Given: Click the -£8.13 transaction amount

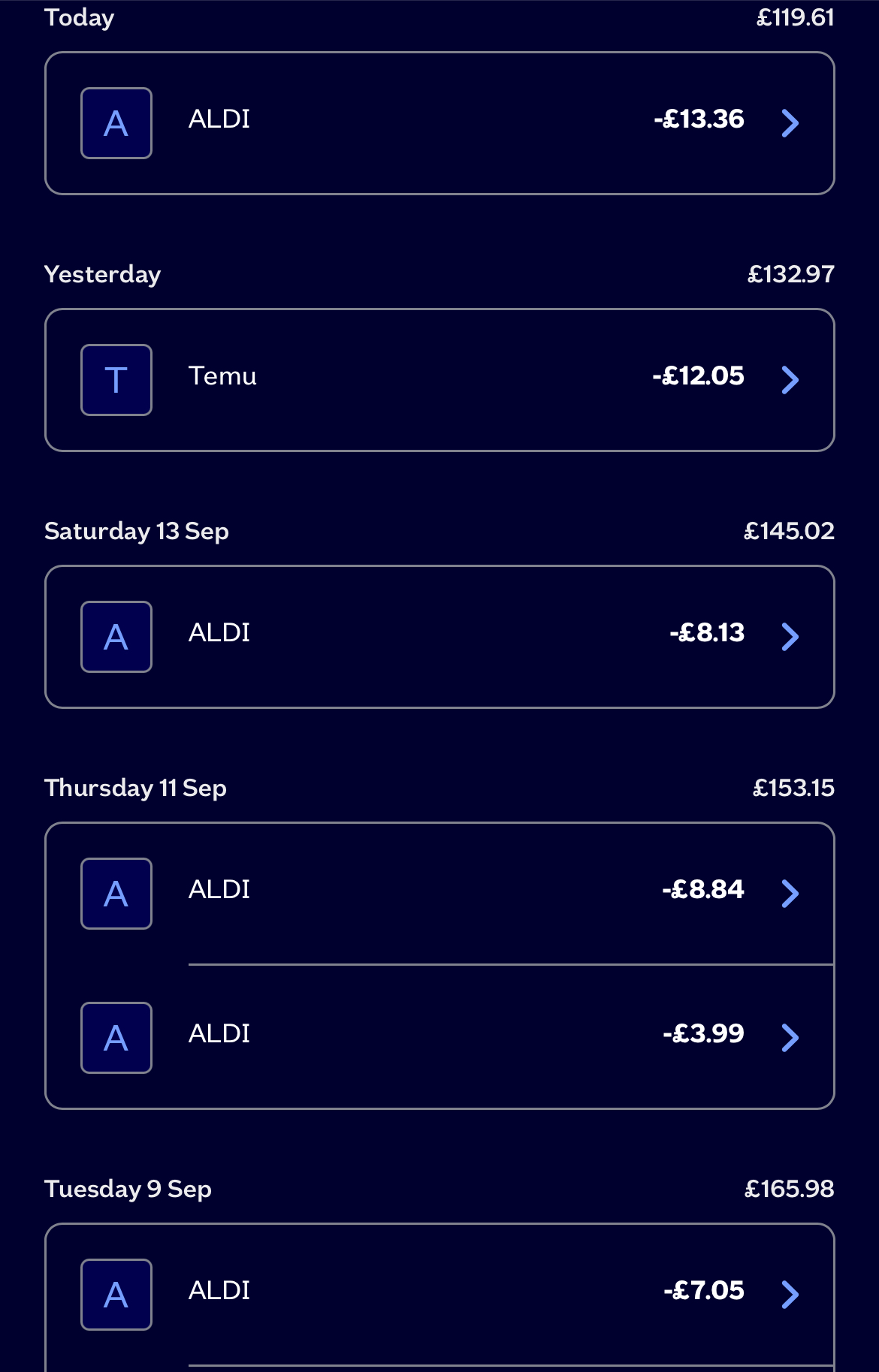Looking at the screenshot, I should [x=707, y=632].
